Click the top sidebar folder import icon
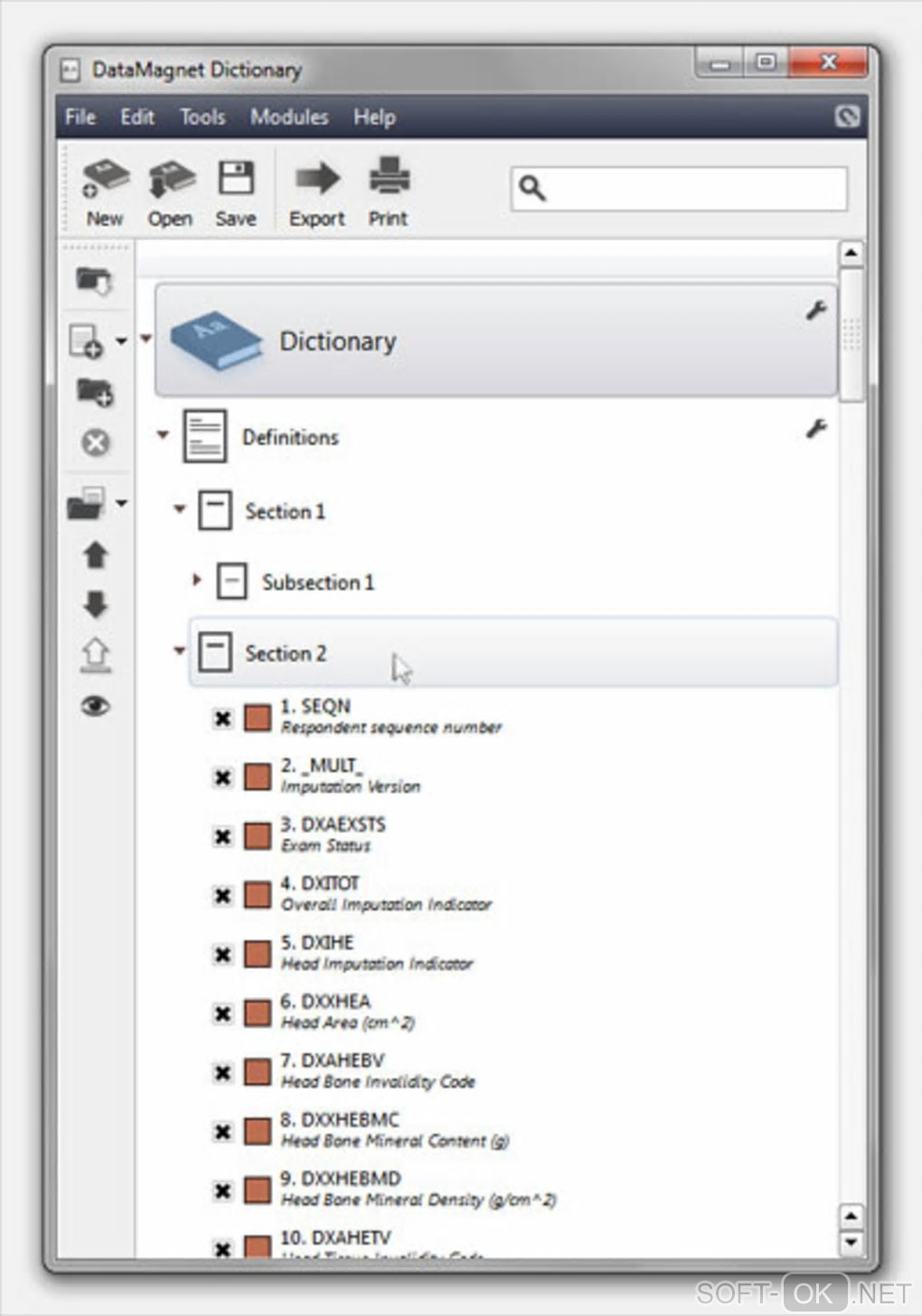Image resolution: width=922 pixels, height=1316 pixels. (94, 281)
